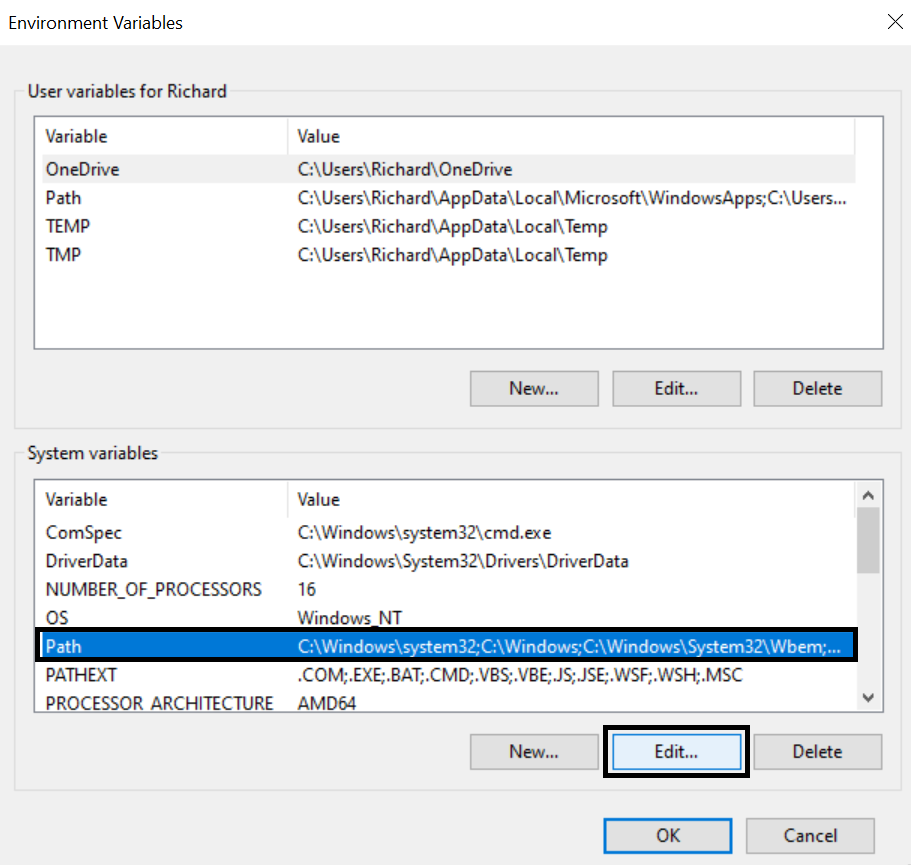Select the DriverData system variable row
The image size is (911, 865).
(86, 561)
